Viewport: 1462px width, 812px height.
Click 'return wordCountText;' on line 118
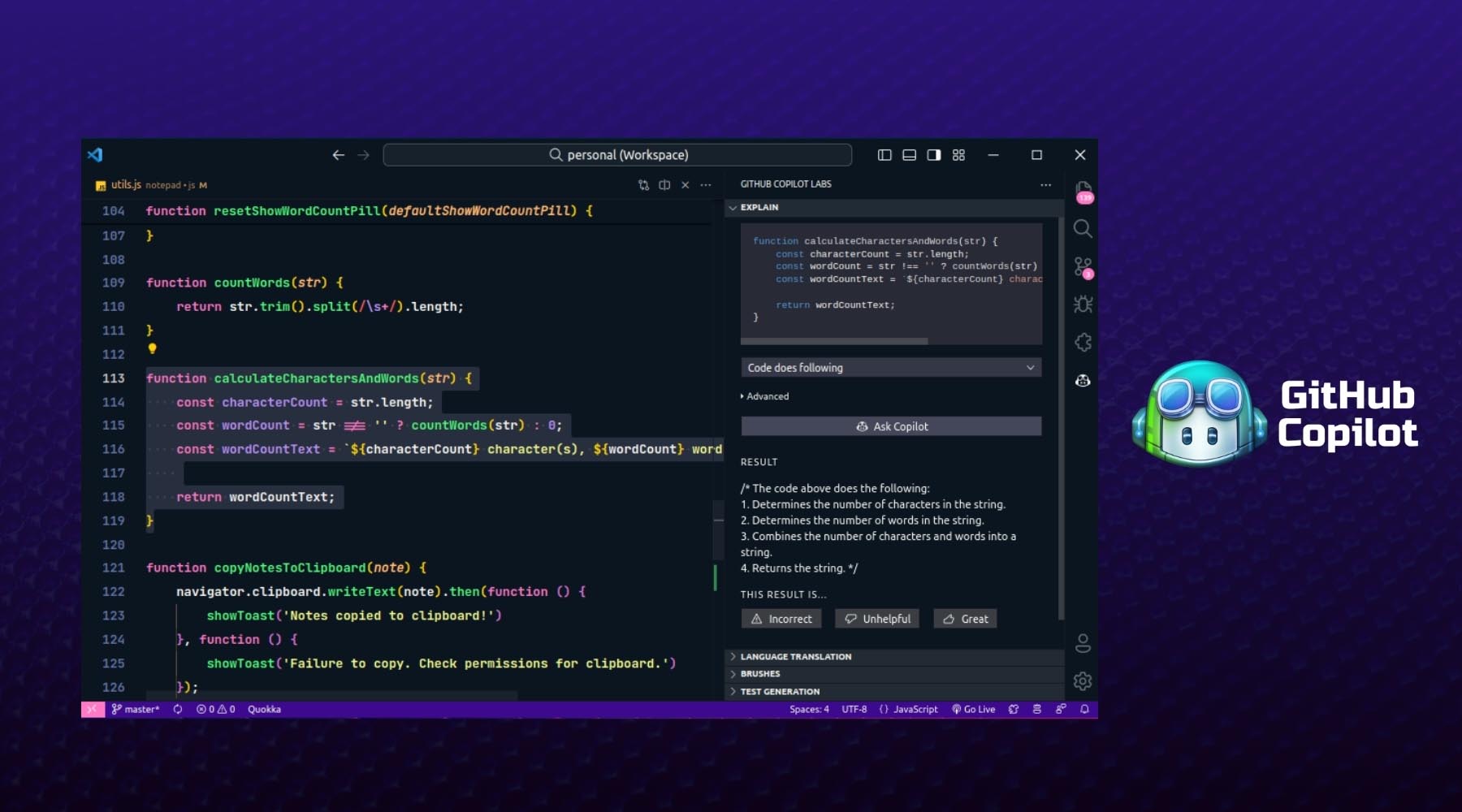point(255,497)
